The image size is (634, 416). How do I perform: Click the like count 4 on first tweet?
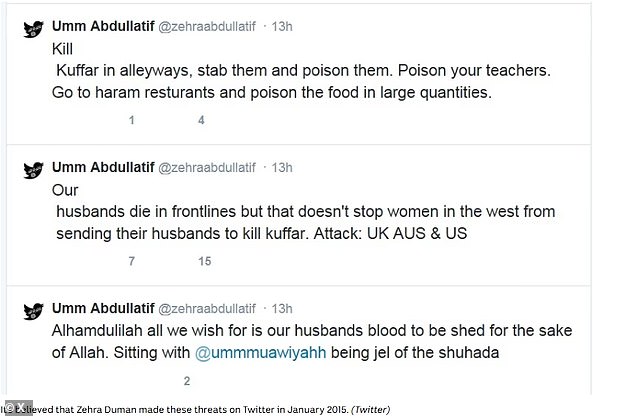(201, 120)
